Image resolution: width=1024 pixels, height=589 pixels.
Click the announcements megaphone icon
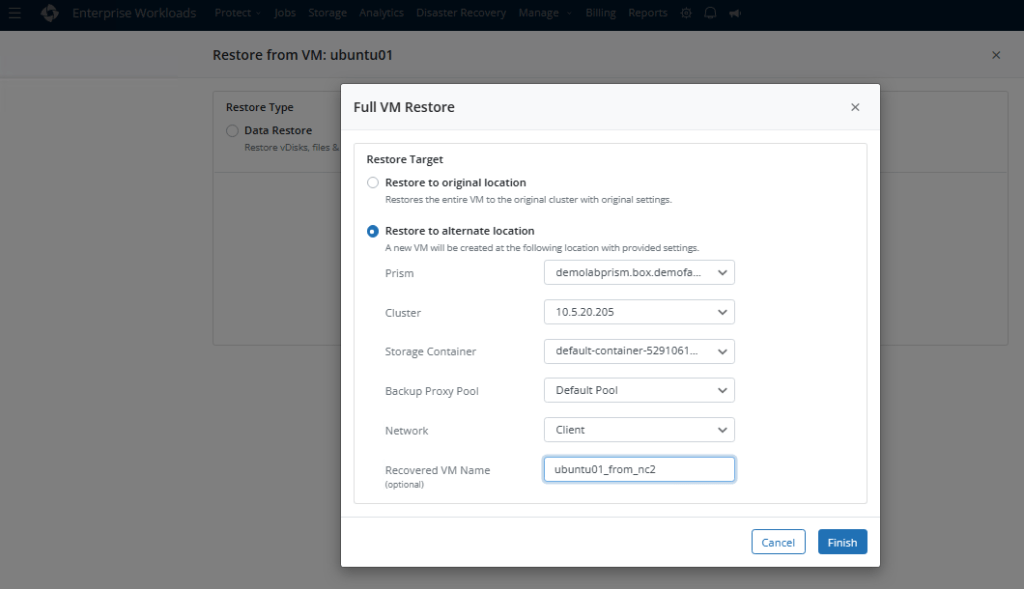tap(735, 14)
